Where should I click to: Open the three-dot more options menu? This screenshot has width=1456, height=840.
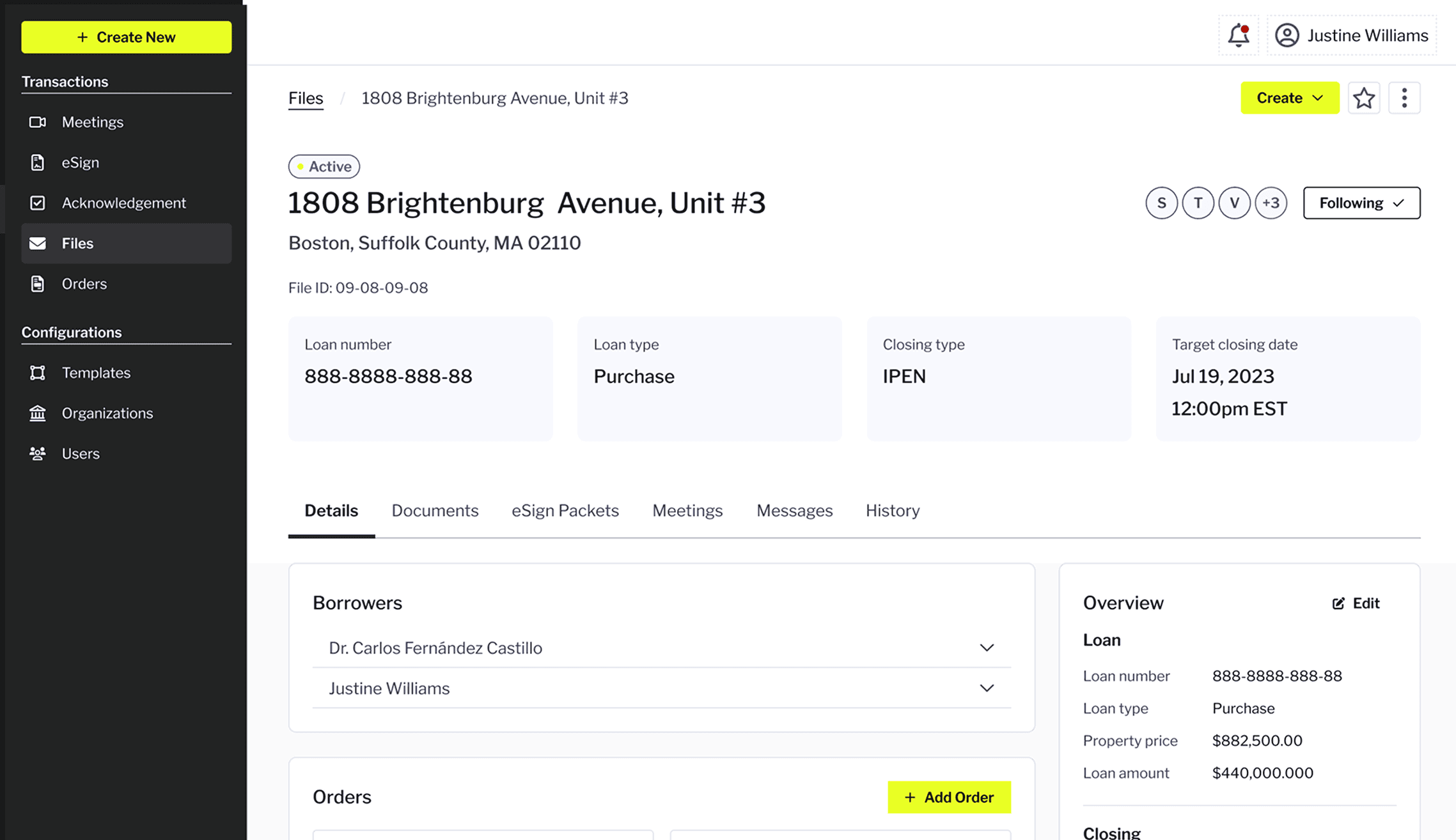click(1404, 98)
